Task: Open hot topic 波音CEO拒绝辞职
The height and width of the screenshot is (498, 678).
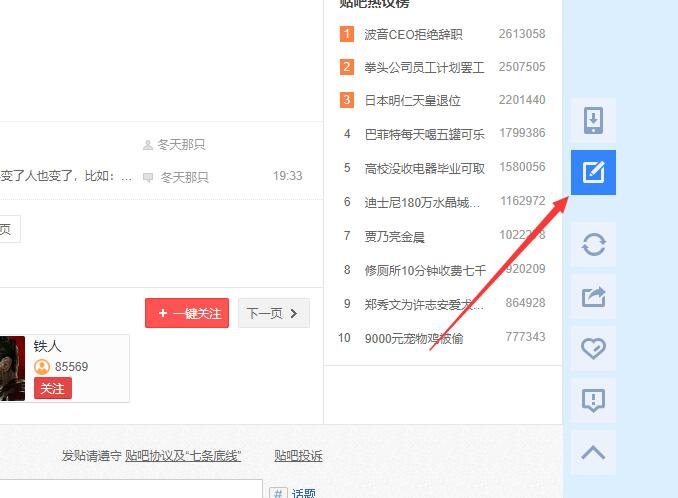Action: 413,34
